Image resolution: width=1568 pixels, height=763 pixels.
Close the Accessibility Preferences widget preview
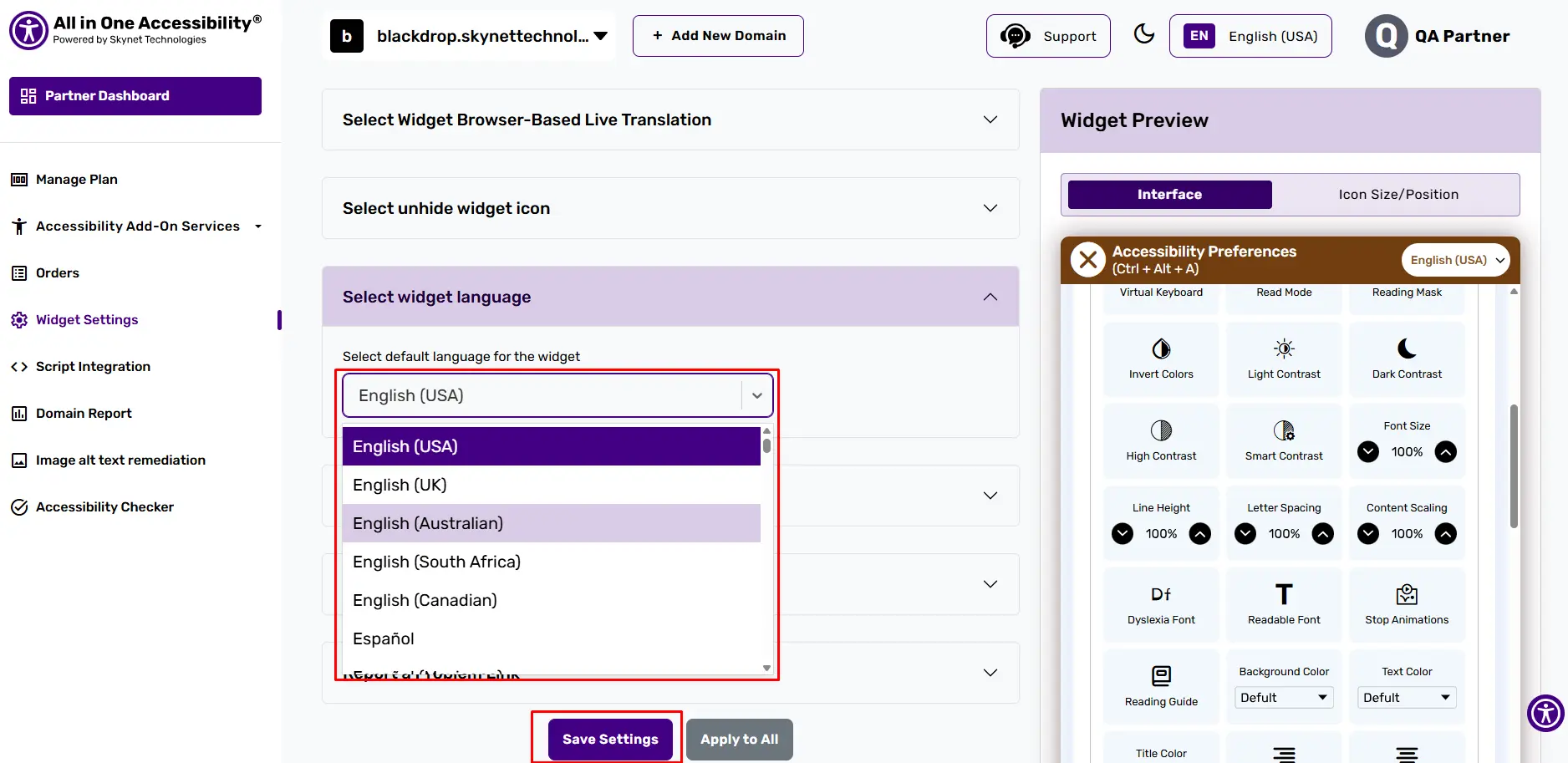(1087, 260)
